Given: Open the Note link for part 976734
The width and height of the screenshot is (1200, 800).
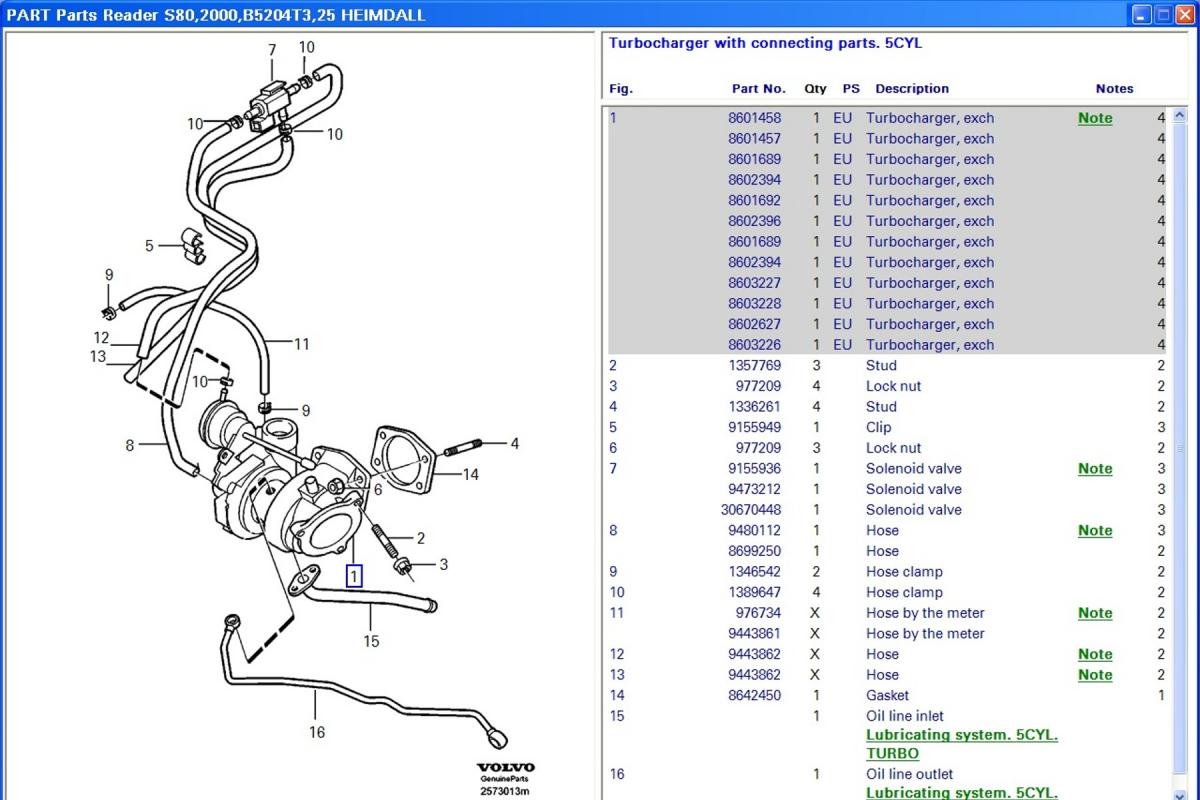Looking at the screenshot, I should (x=1095, y=613).
